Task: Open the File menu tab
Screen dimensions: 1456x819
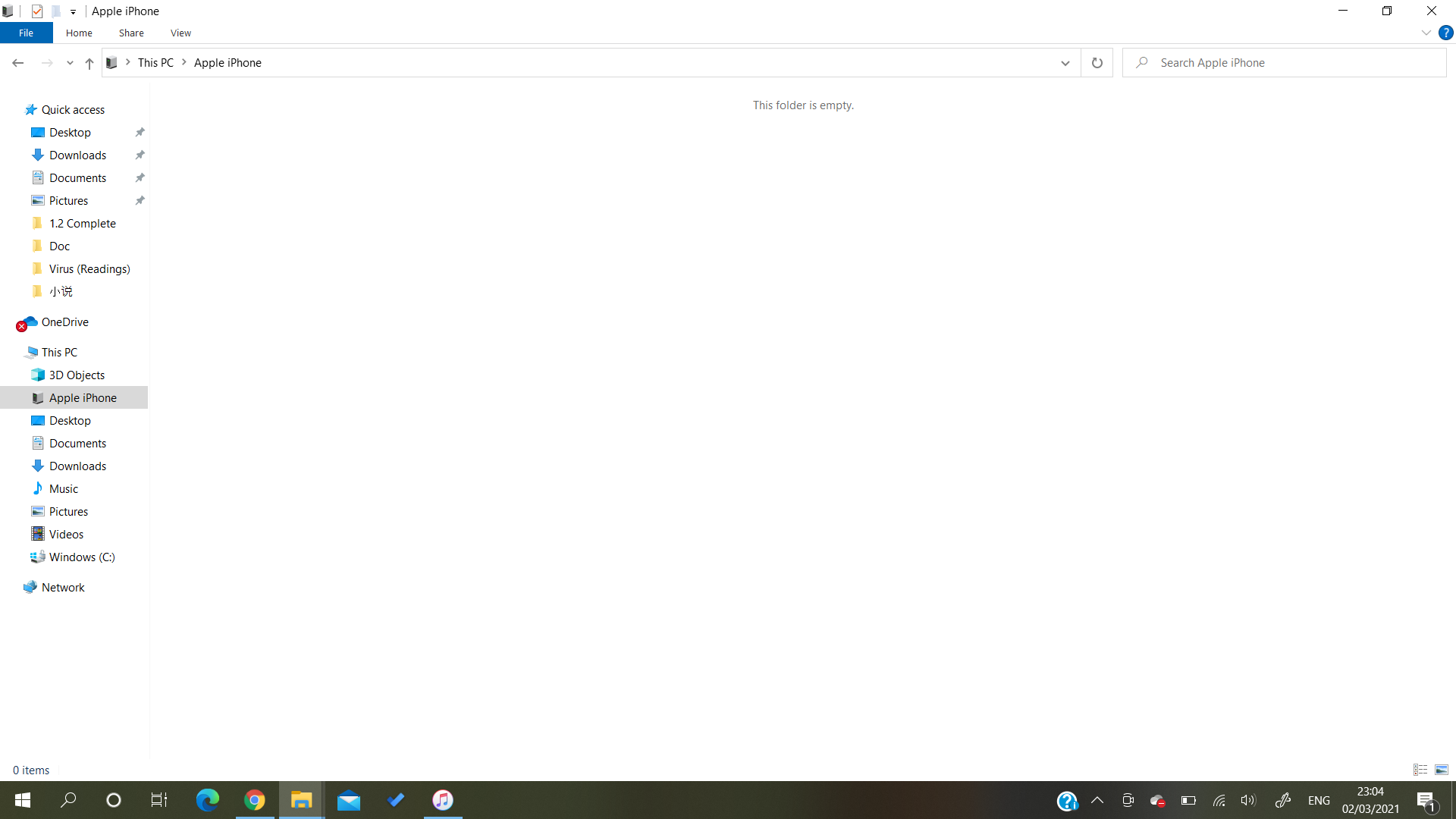Action: pos(26,33)
